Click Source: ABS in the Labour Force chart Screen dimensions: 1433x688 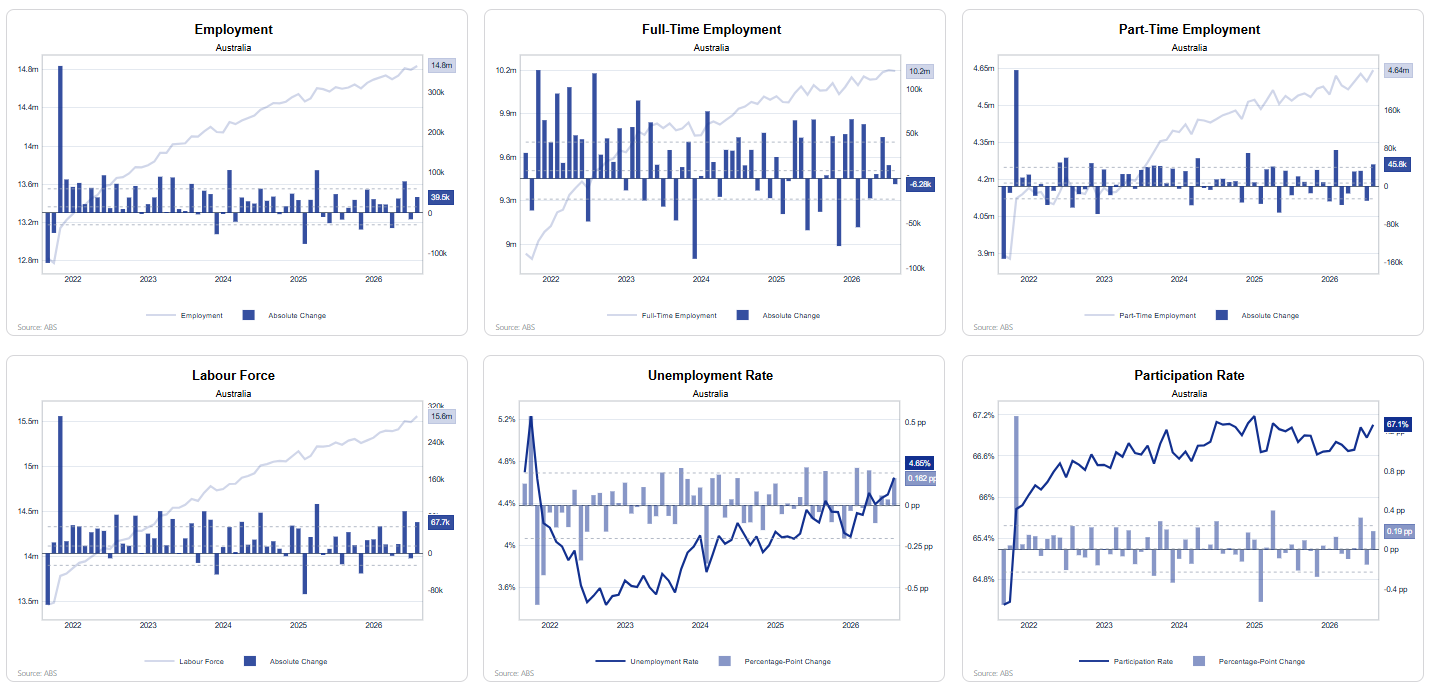click(38, 673)
